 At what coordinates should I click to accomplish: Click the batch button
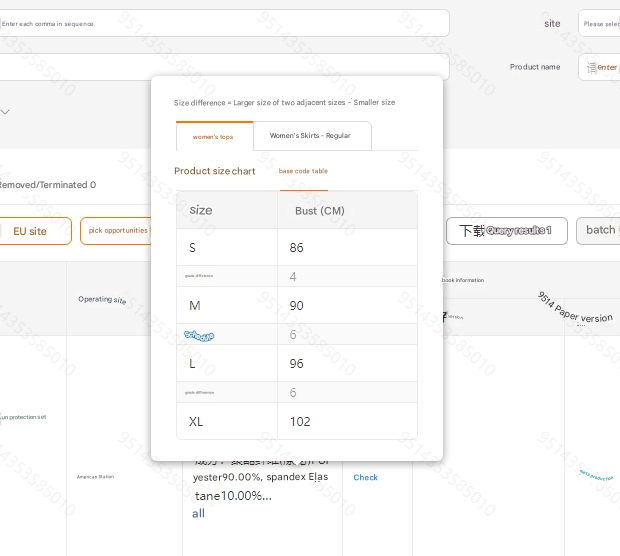point(598,231)
